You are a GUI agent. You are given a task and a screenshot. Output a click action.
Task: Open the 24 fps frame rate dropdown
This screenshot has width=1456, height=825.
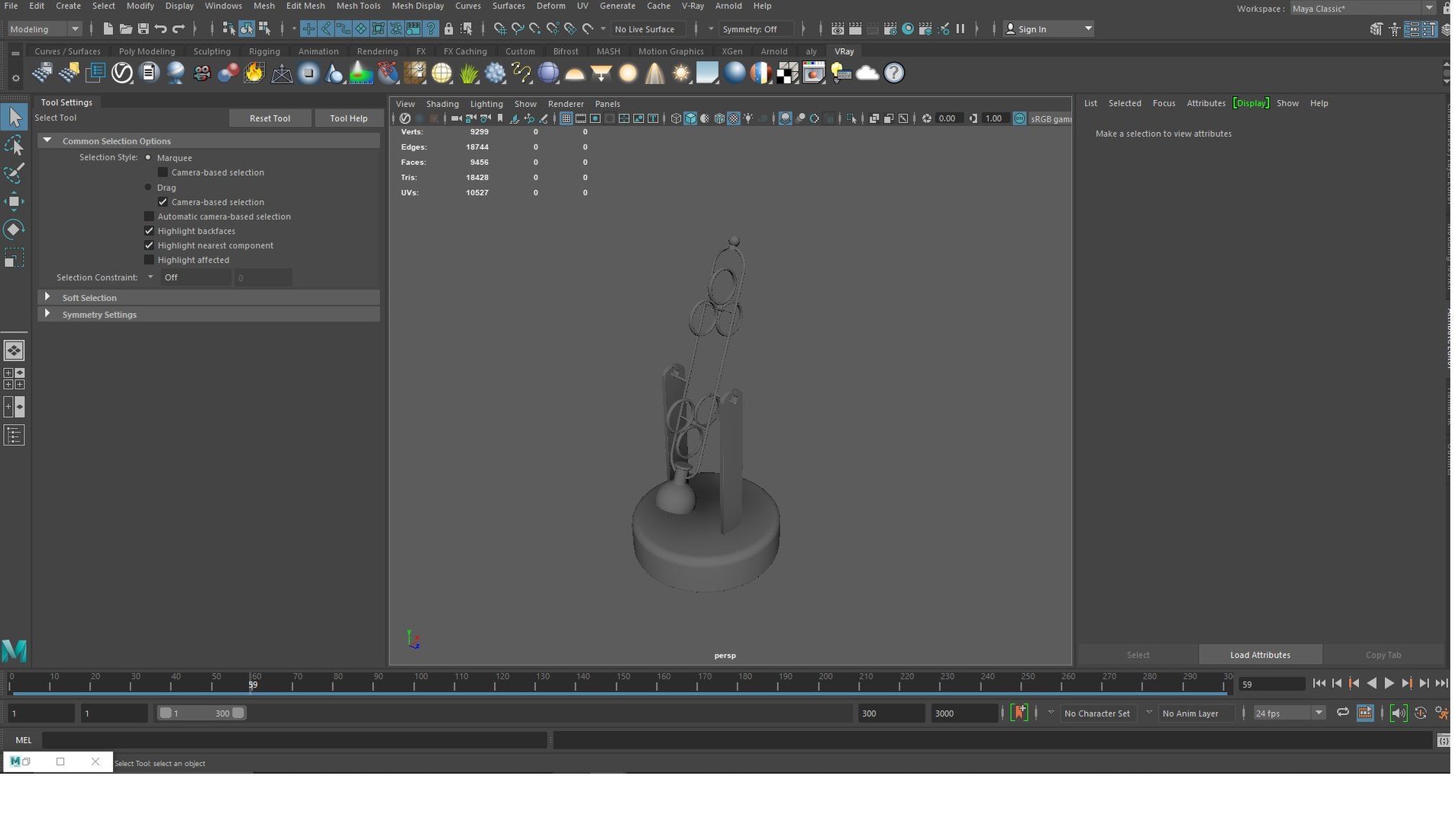coord(1289,713)
